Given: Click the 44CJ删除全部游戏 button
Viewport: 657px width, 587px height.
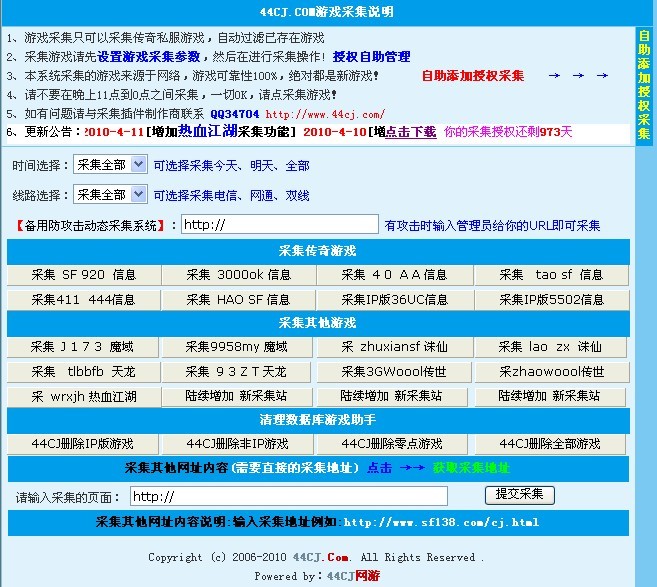Looking at the screenshot, I should pos(551,444).
